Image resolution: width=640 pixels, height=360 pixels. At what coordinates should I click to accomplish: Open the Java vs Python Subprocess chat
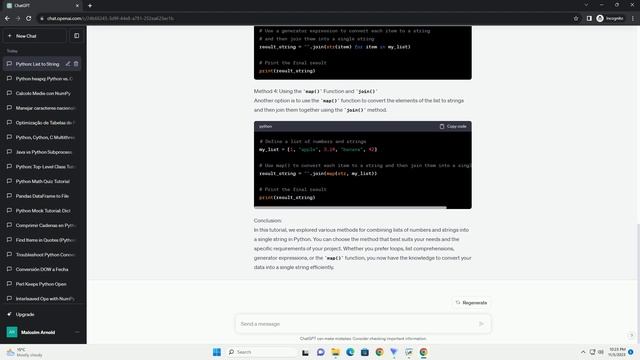click(x=43, y=152)
